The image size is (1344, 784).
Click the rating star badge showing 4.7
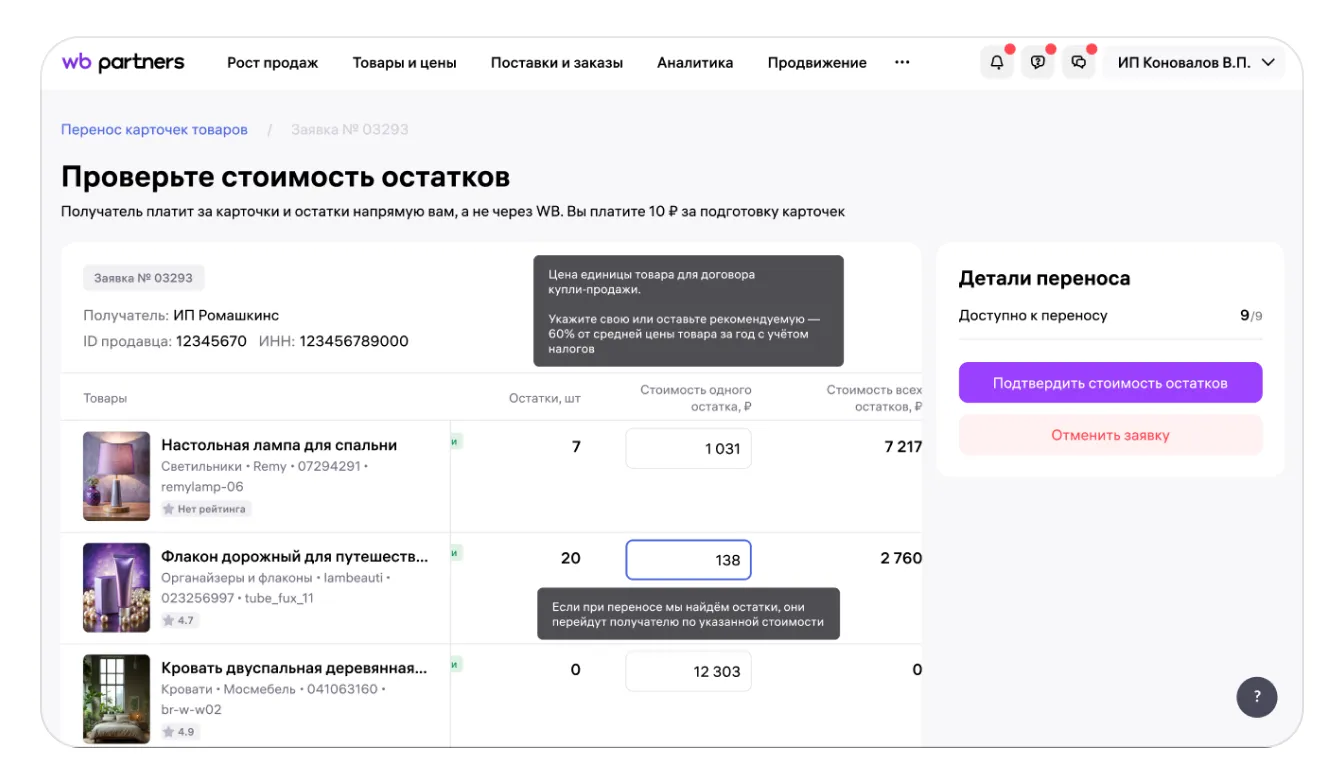179,620
